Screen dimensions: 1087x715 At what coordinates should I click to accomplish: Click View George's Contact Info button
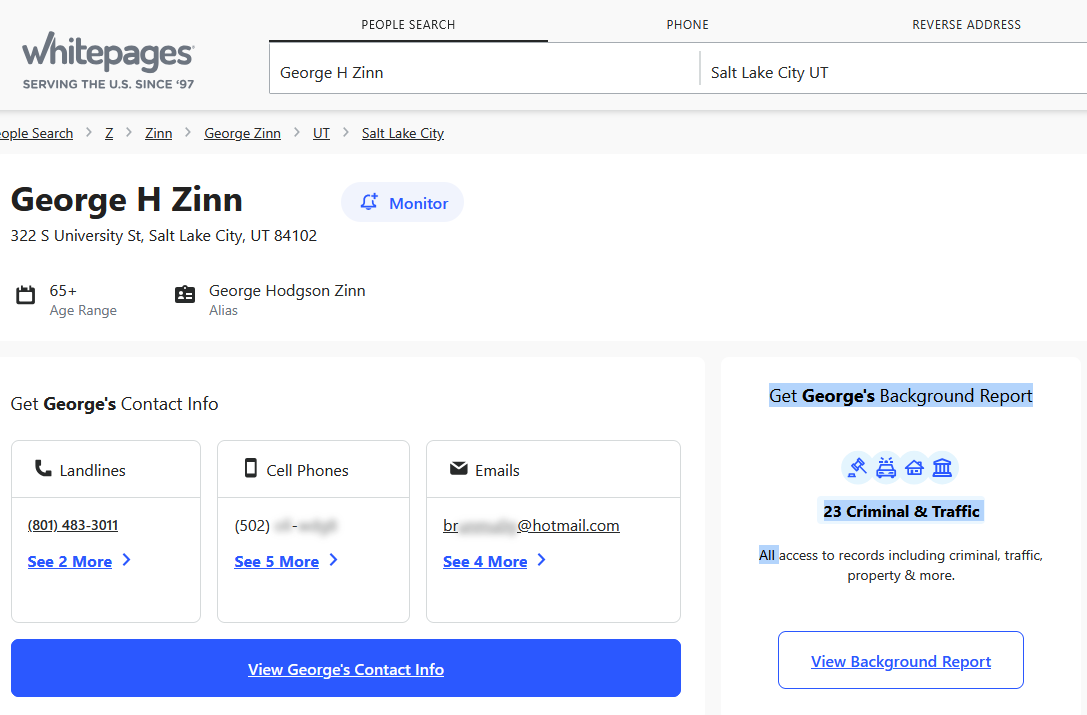point(346,669)
